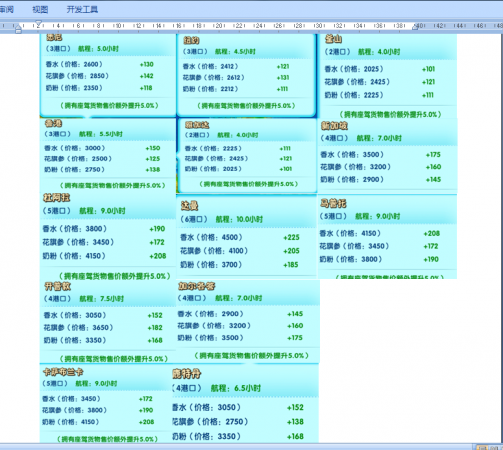Click the left indent marker on ruler
503x450 pixels.
pos(18,30)
